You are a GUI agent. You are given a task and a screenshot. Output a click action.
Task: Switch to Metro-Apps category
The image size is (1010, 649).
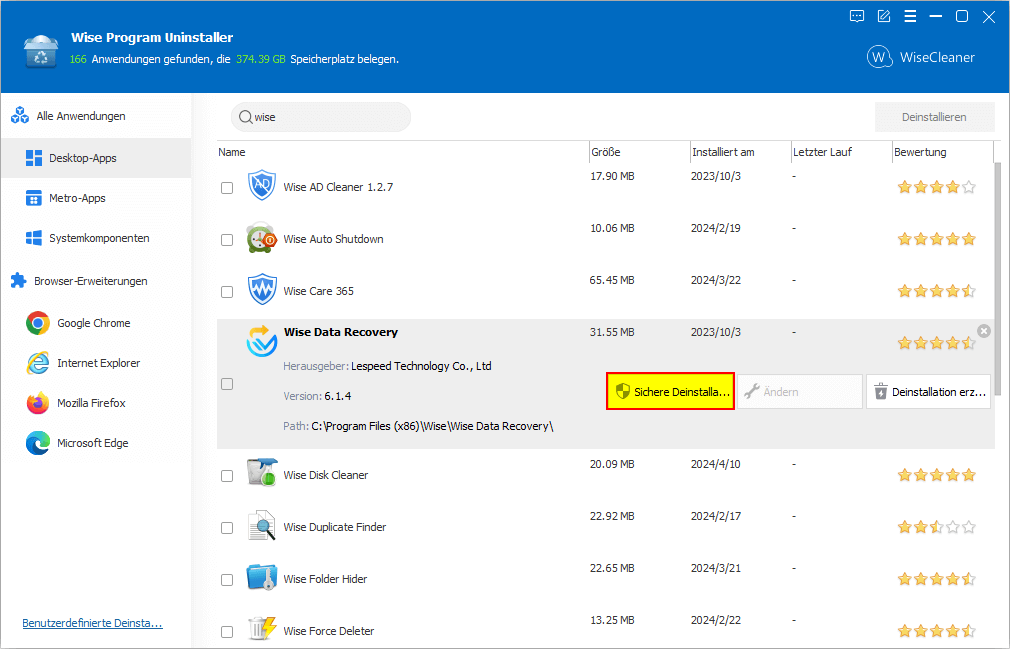pos(96,198)
